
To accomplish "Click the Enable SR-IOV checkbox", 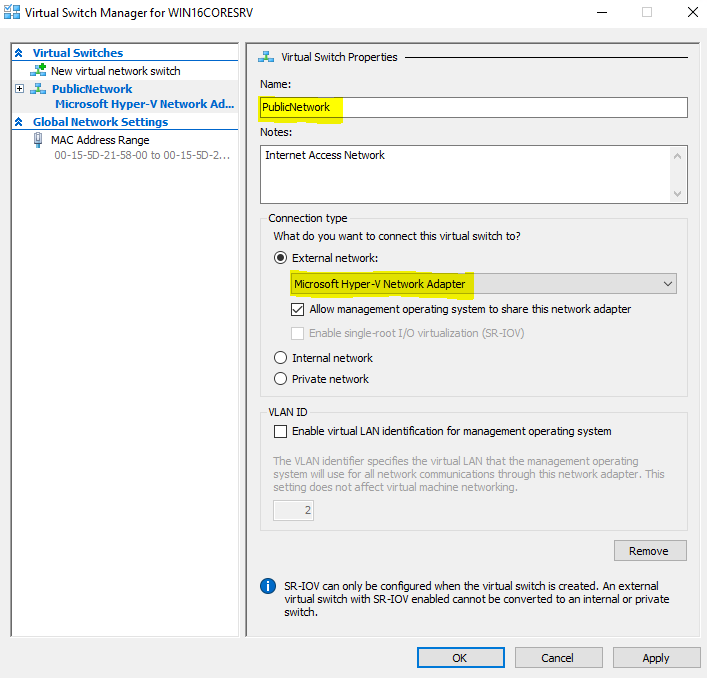I will [297, 333].
